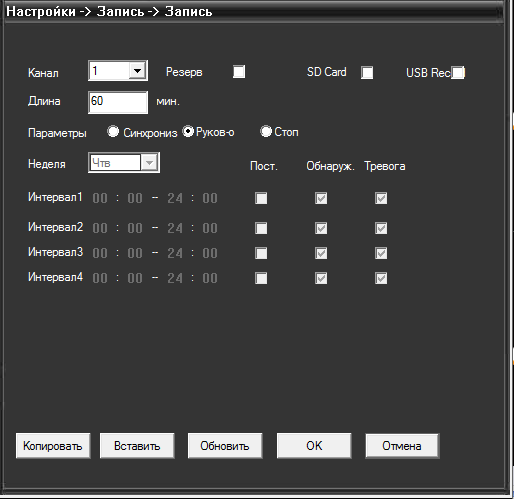Viewport: 514px width, 499px height.
Task: Confirm settings with the OK button
Action: 314,446
